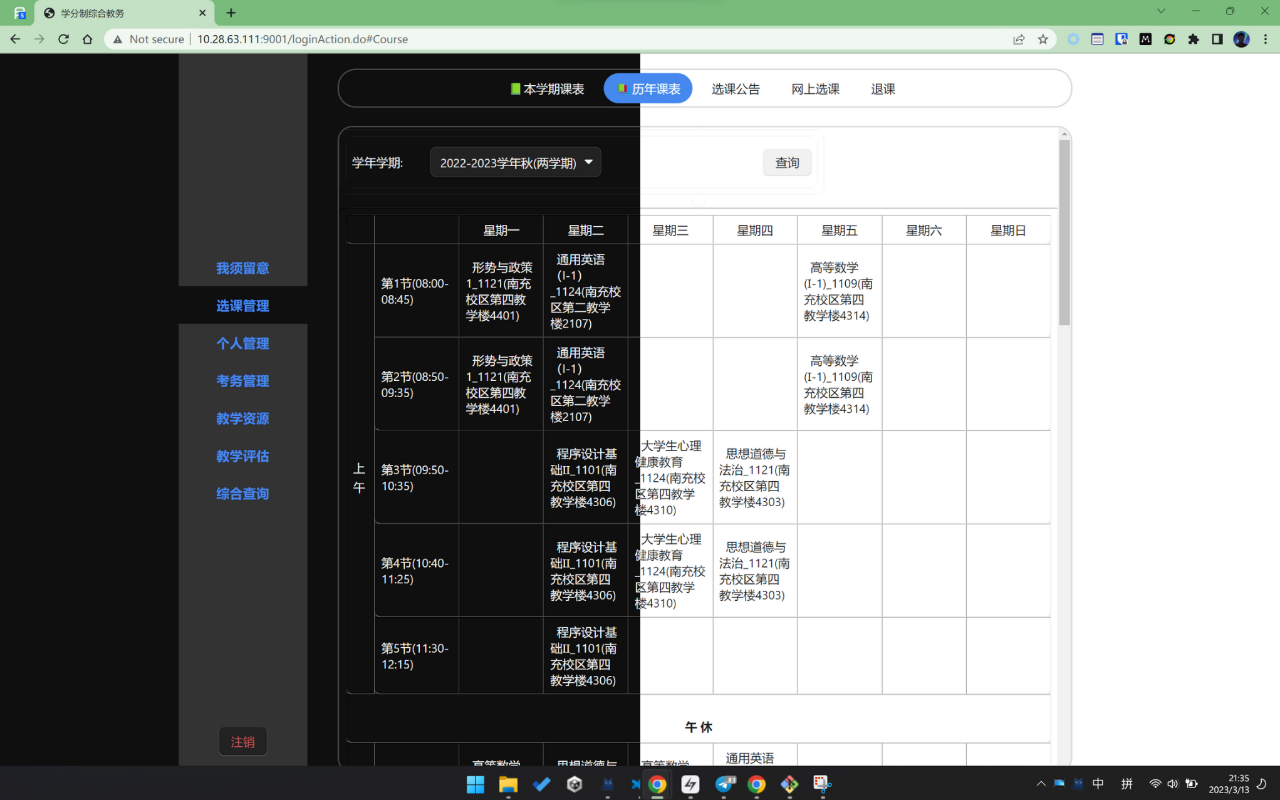This screenshot has width=1280, height=800.
Task: Click 大学生心理健康教育 course in 第4节 row
Action: coord(670,570)
